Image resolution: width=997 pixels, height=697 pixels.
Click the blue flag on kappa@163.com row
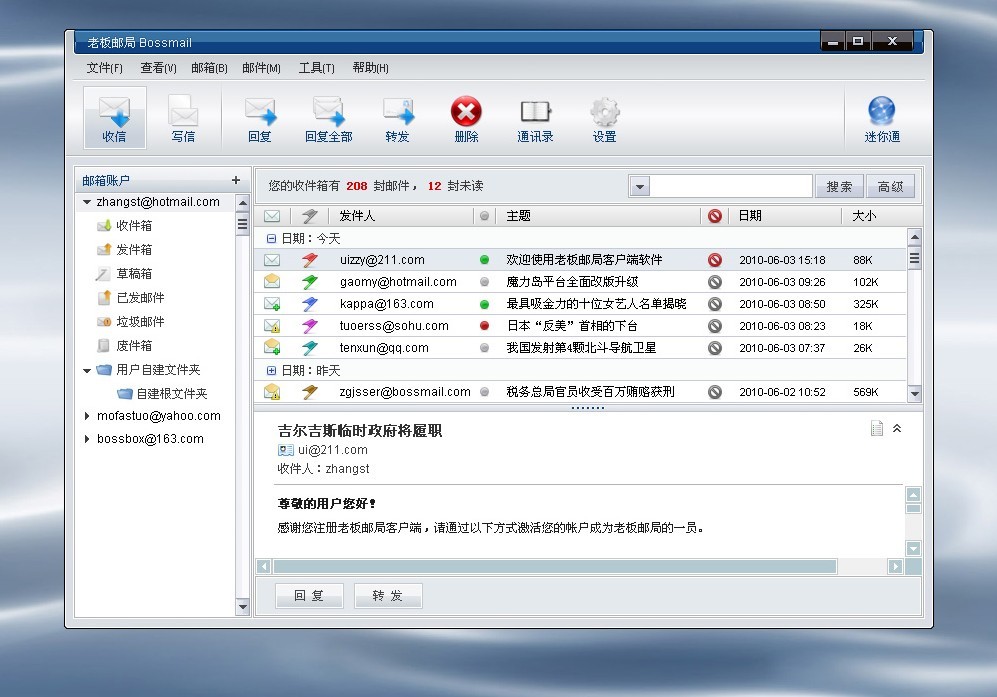(x=310, y=304)
